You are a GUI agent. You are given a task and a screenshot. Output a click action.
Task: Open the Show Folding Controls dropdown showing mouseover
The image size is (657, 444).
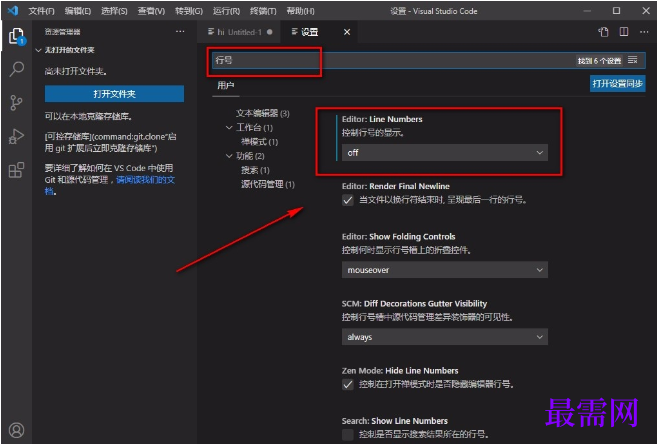pyautogui.click(x=445, y=270)
